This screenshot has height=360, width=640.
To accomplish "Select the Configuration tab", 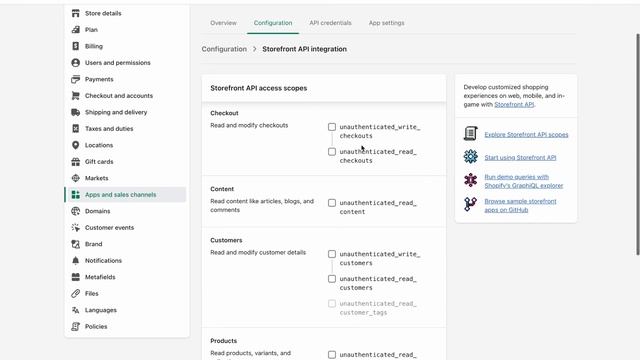I will (273, 23).
